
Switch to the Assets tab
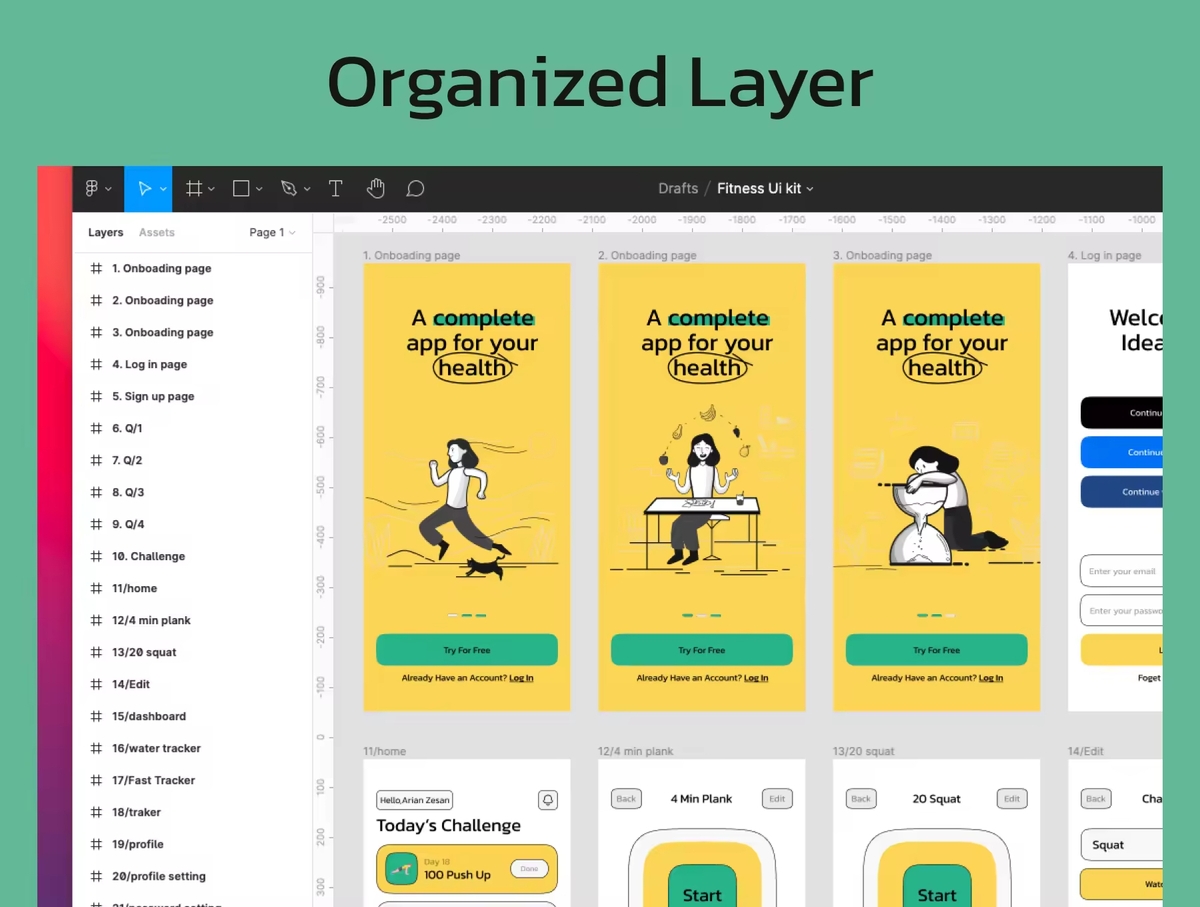(x=156, y=232)
